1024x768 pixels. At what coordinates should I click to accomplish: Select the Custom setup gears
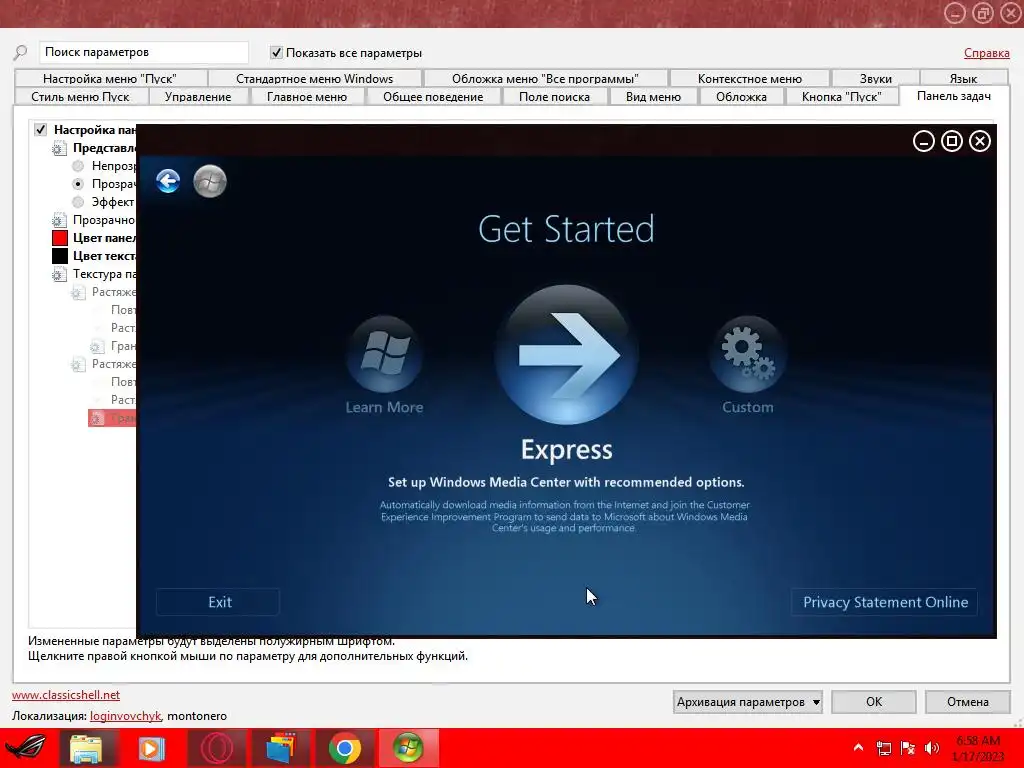[748, 354]
